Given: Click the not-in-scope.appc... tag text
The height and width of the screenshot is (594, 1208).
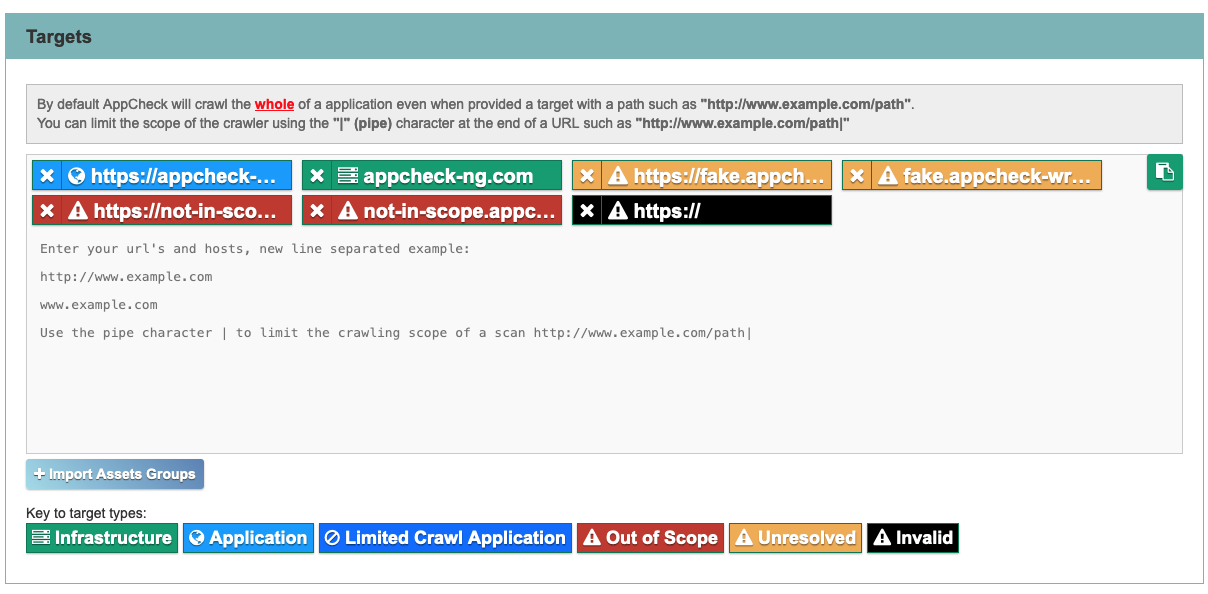Looking at the screenshot, I should coord(459,211).
